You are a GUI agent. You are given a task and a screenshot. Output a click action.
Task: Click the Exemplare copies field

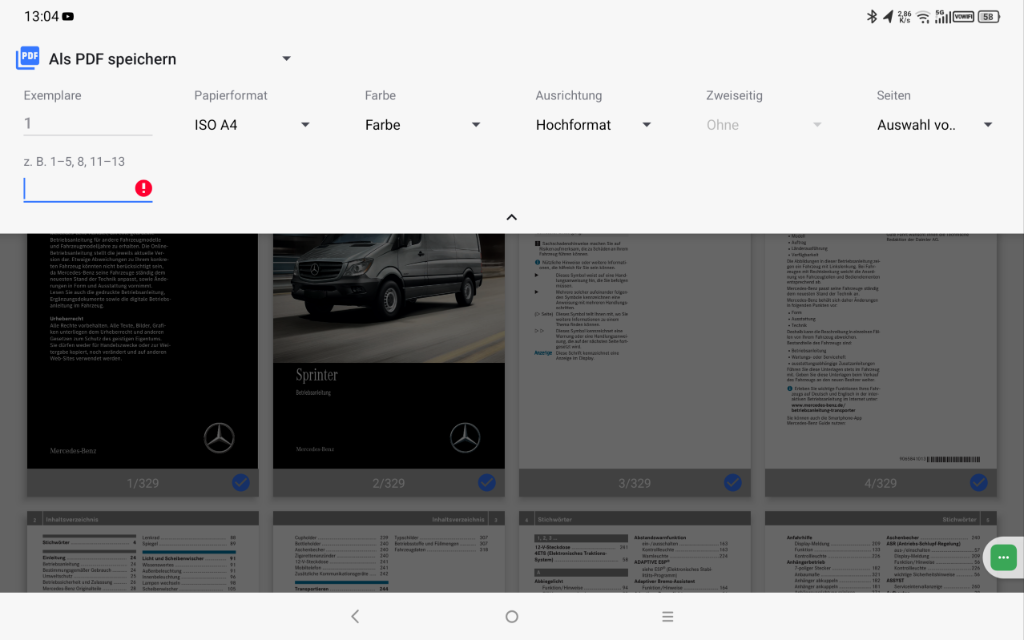88,124
